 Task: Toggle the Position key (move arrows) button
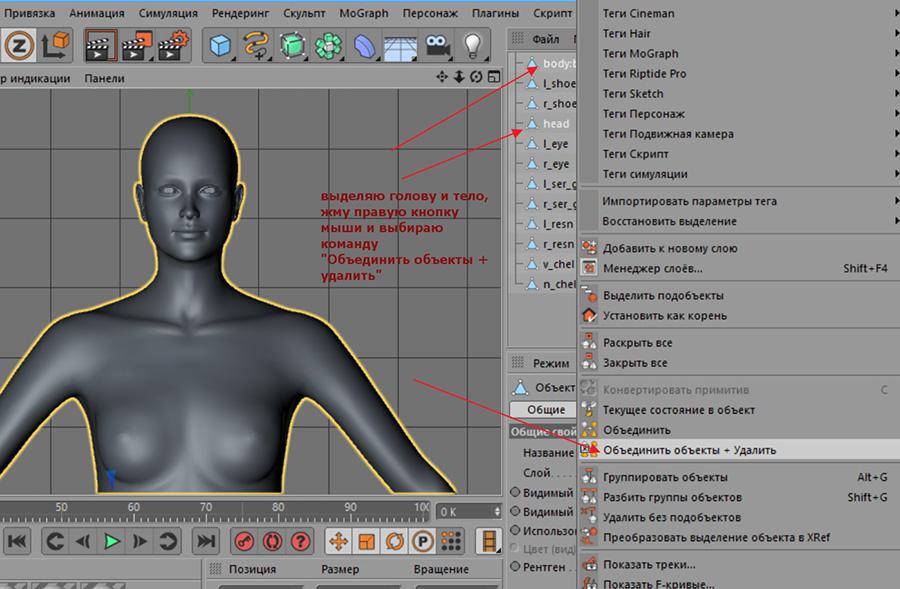pyautogui.click(x=338, y=542)
